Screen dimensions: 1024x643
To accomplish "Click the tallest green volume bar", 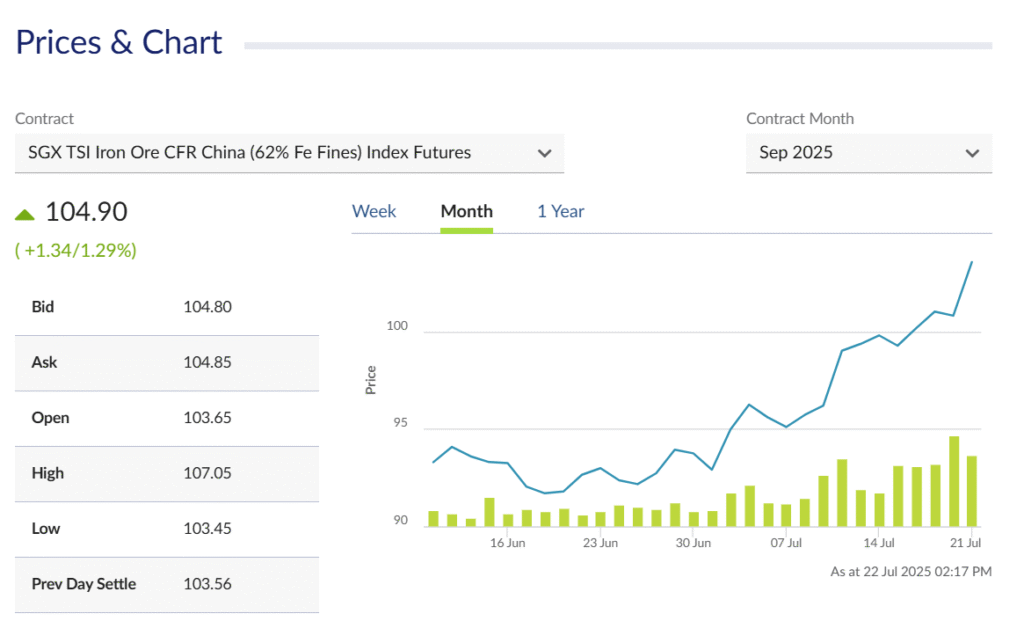I will pos(954,481).
